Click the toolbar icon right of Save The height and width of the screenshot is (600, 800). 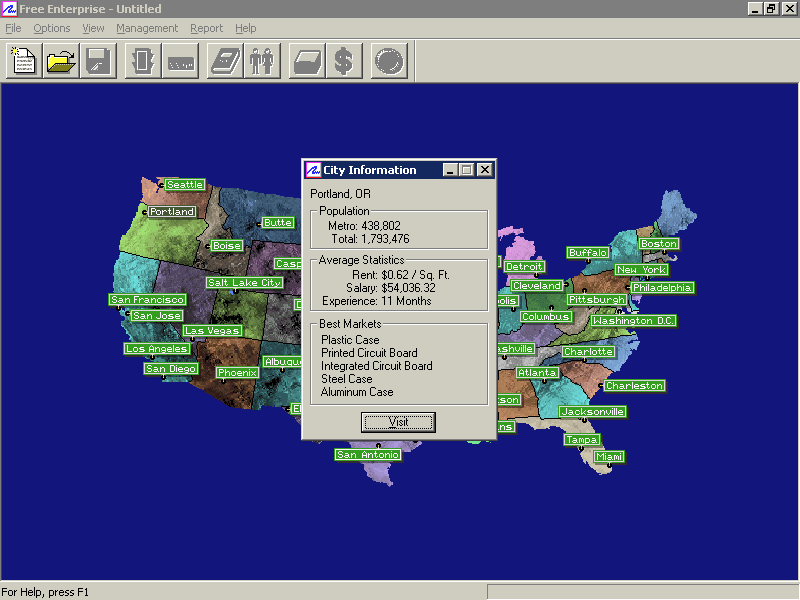click(x=143, y=62)
